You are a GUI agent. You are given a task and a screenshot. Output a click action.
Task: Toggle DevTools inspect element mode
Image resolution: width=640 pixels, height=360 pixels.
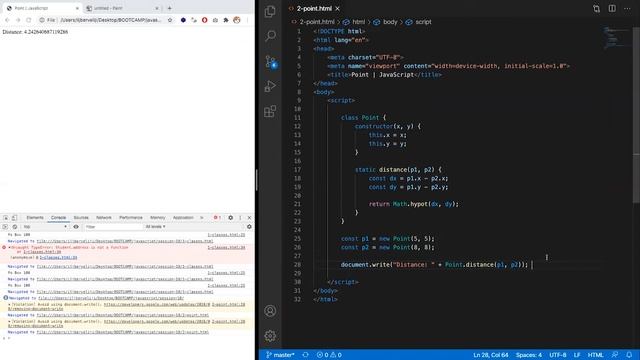click(6, 218)
